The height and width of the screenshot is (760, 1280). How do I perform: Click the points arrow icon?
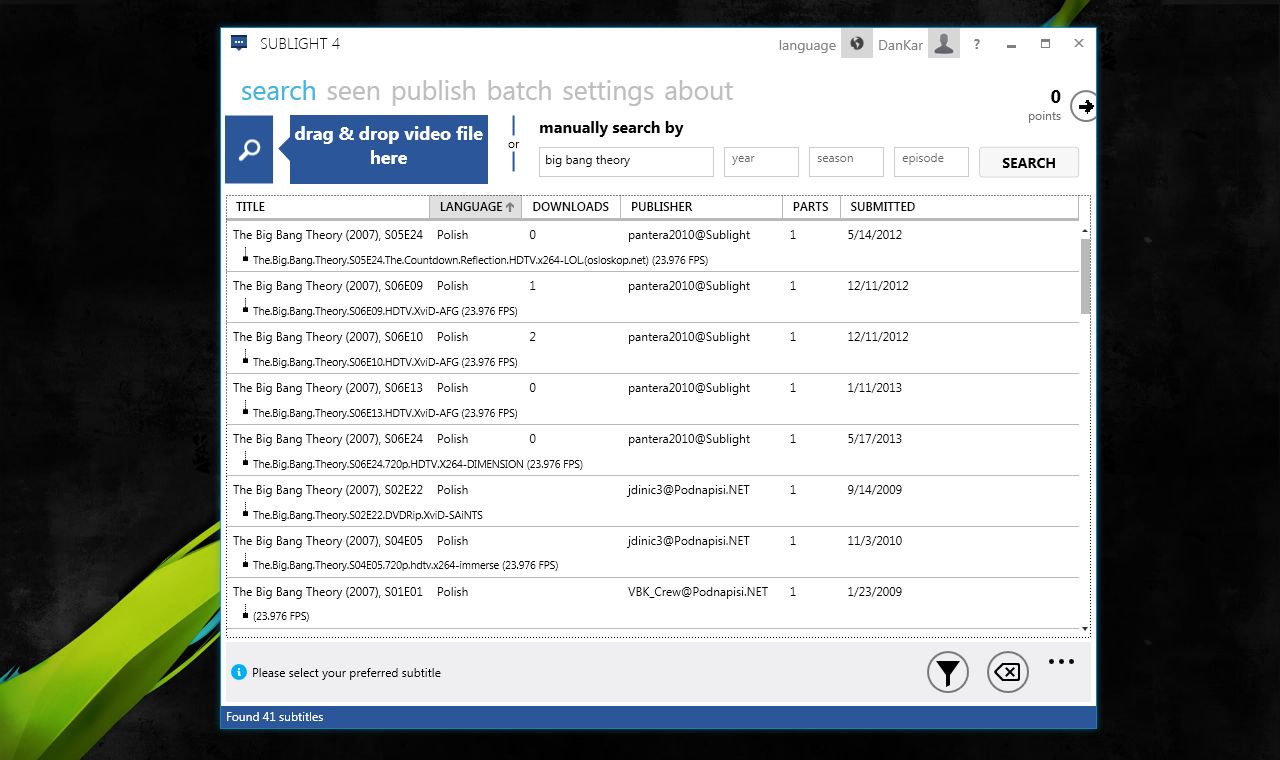point(1084,105)
